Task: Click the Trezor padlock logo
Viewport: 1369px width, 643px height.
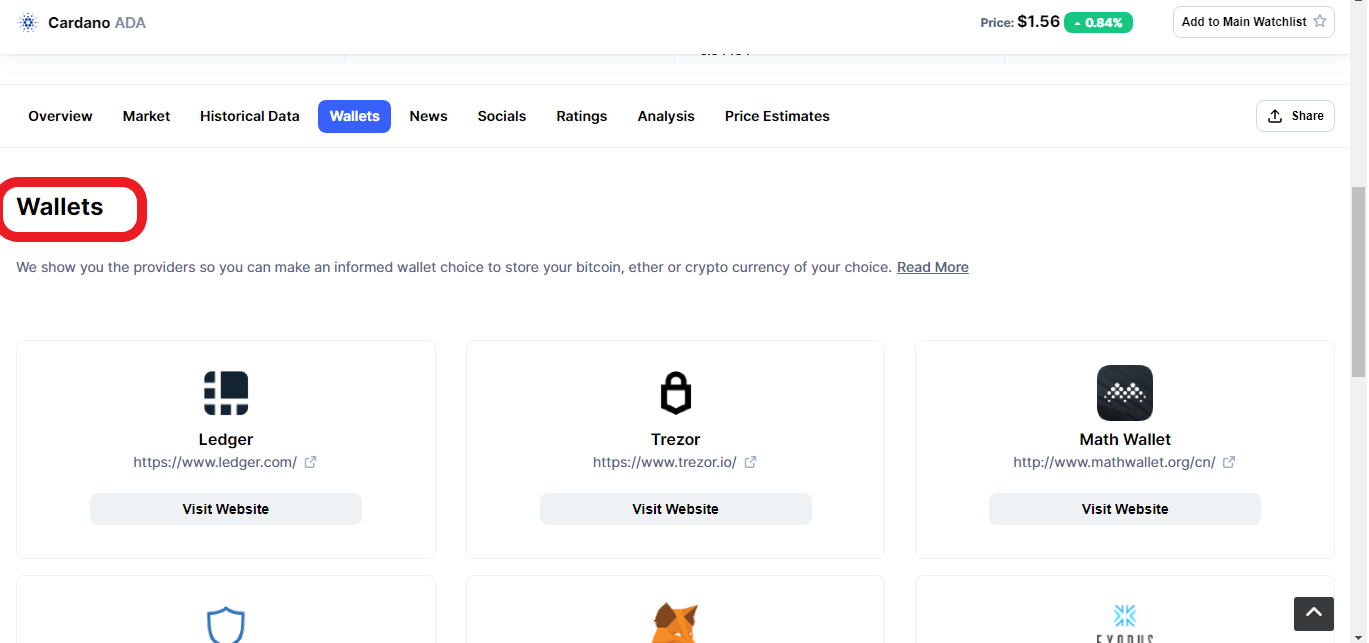Action: click(x=675, y=393)
